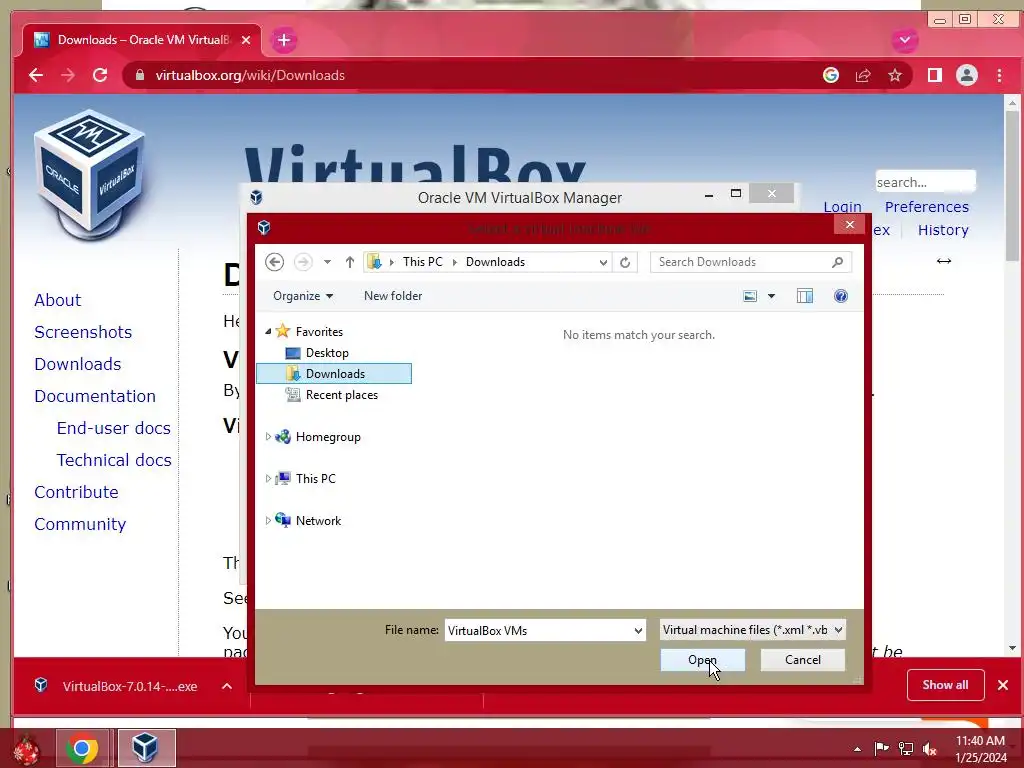The image size is (1024, 768).
Task: Open Action Center flag tray icon
Action: [882, 748]
